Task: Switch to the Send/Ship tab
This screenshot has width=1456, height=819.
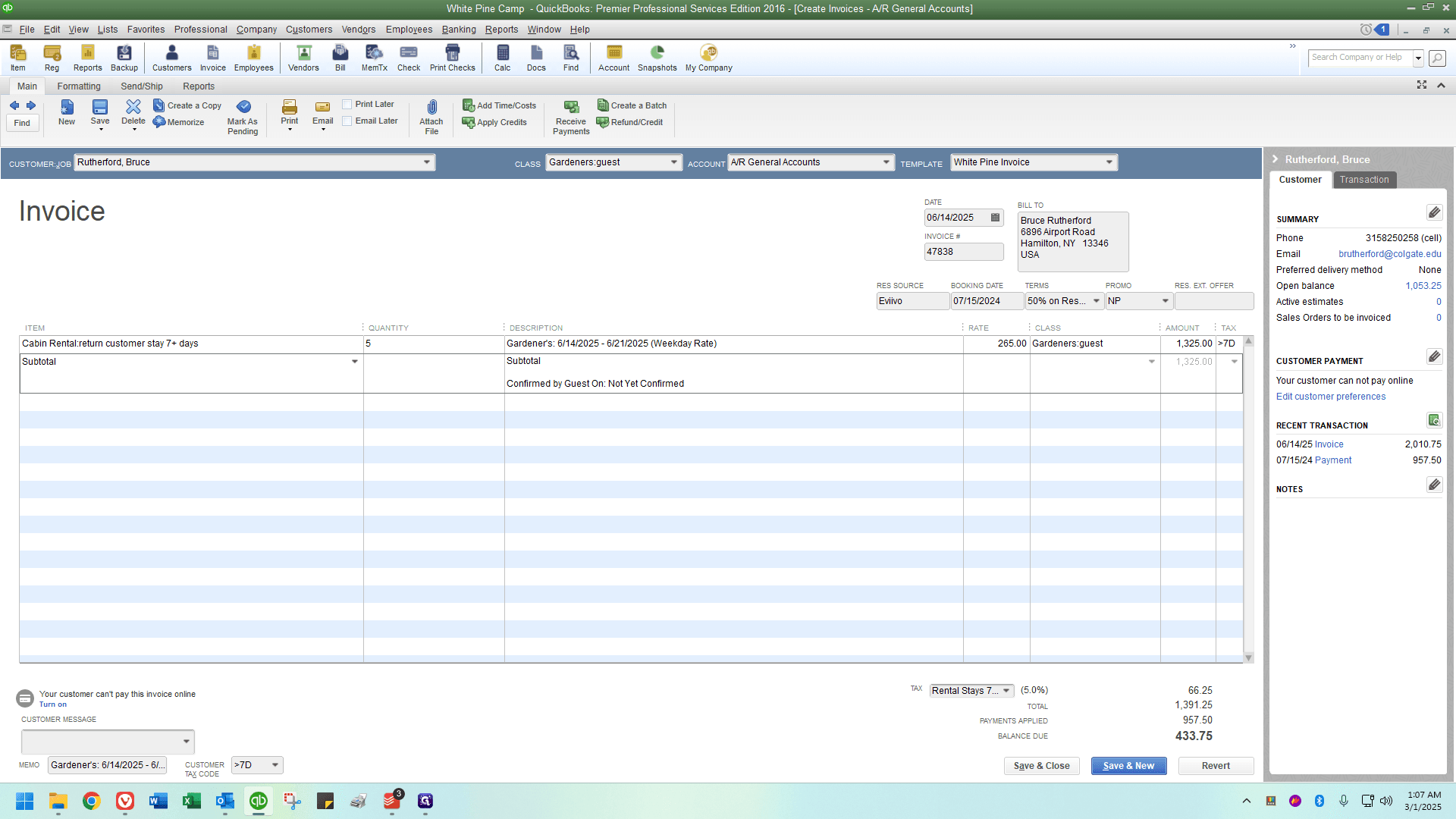Action: 142,86
